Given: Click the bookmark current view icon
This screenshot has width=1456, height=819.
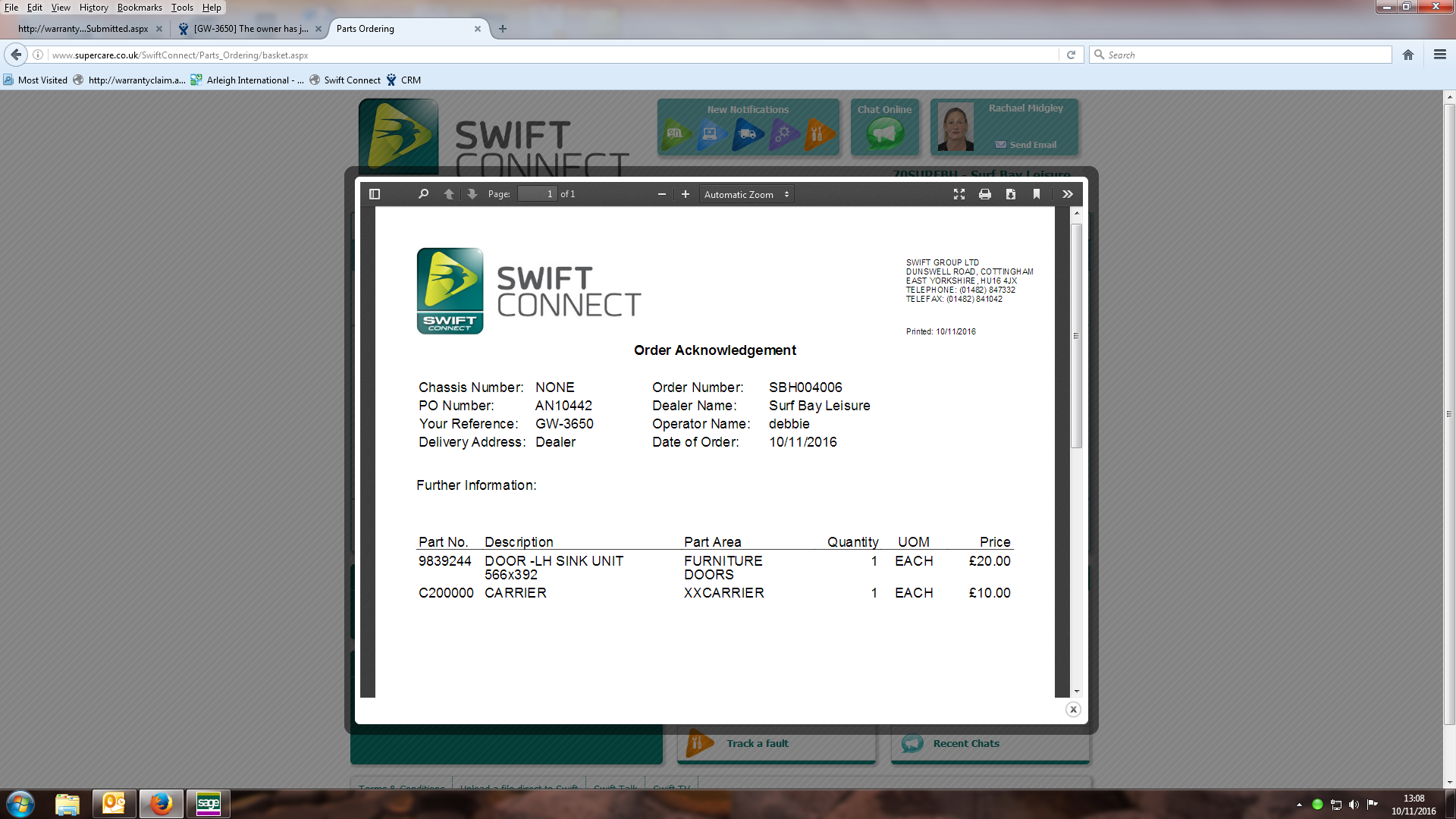Looking at the screenshot, I should coord(1037,194).
